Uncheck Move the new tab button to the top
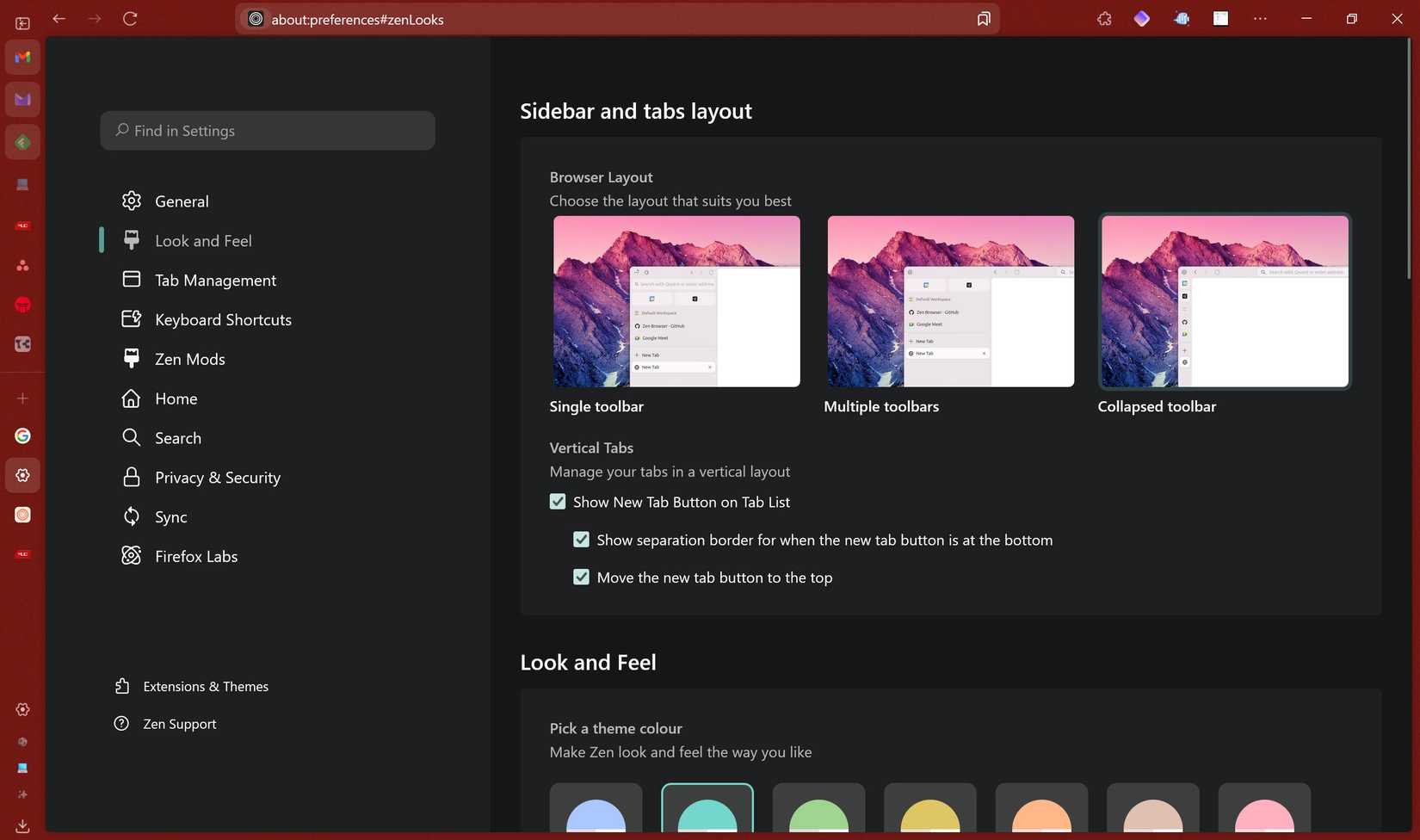The width and height of the screenshot is (1420, 840). 582,577
